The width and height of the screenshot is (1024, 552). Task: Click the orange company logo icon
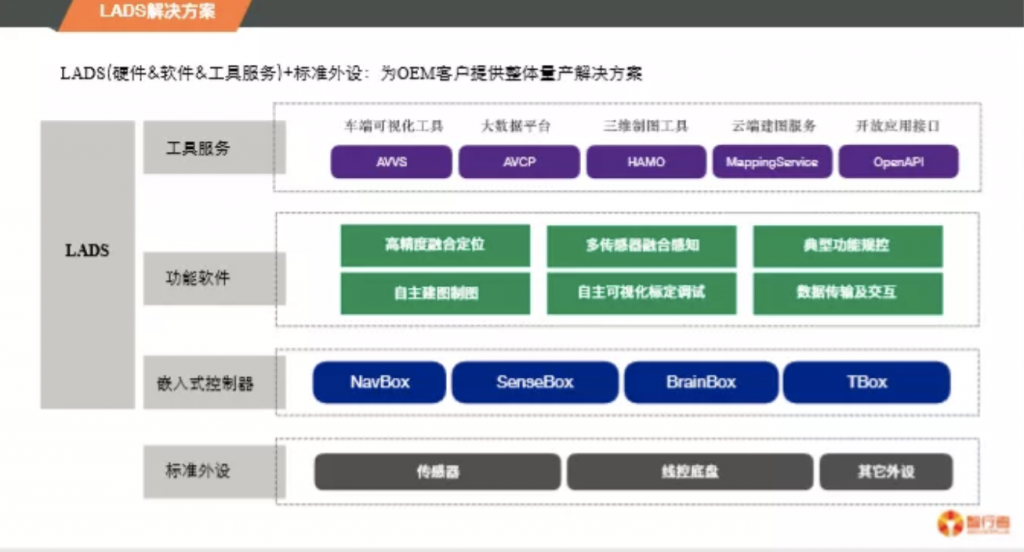coord(950,523)
